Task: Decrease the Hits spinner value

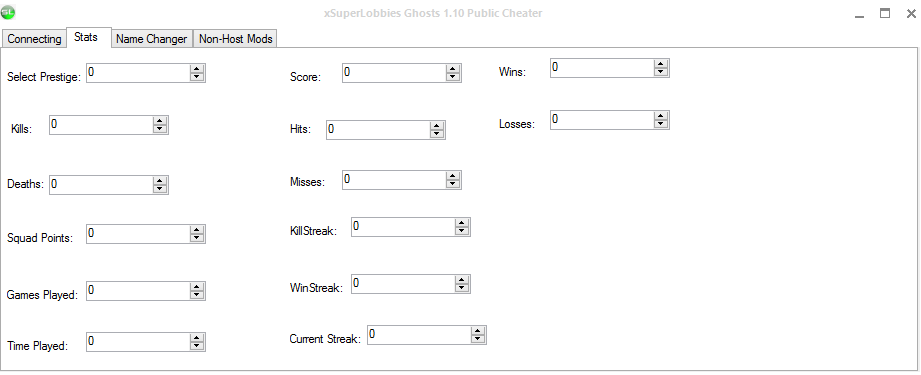Action: point(437,133)
